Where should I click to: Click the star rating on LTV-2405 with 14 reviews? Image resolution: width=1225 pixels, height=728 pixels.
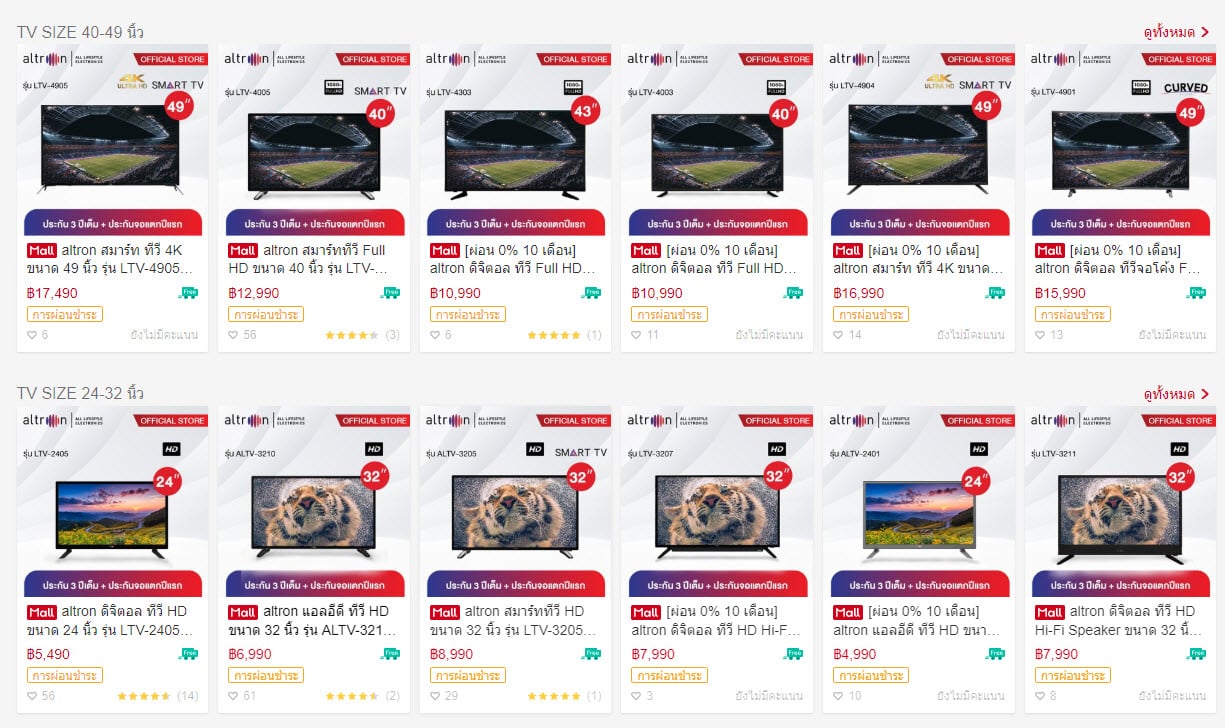pyautogui.click(x=143, y=696)
